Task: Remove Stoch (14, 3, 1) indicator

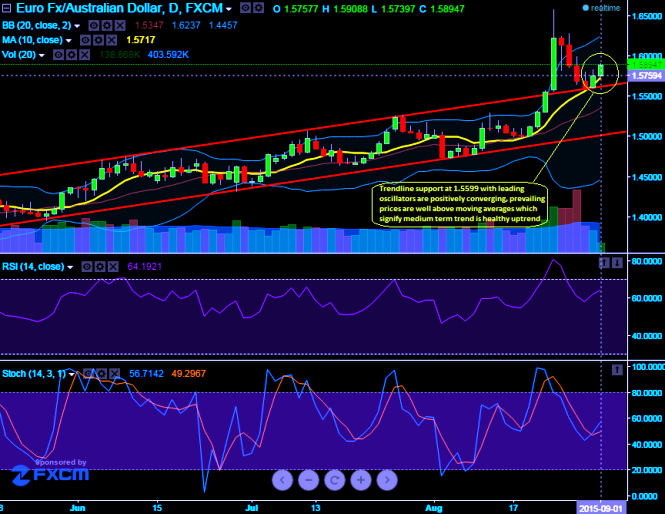Action: pyautogui.click(x=115, y=373)
